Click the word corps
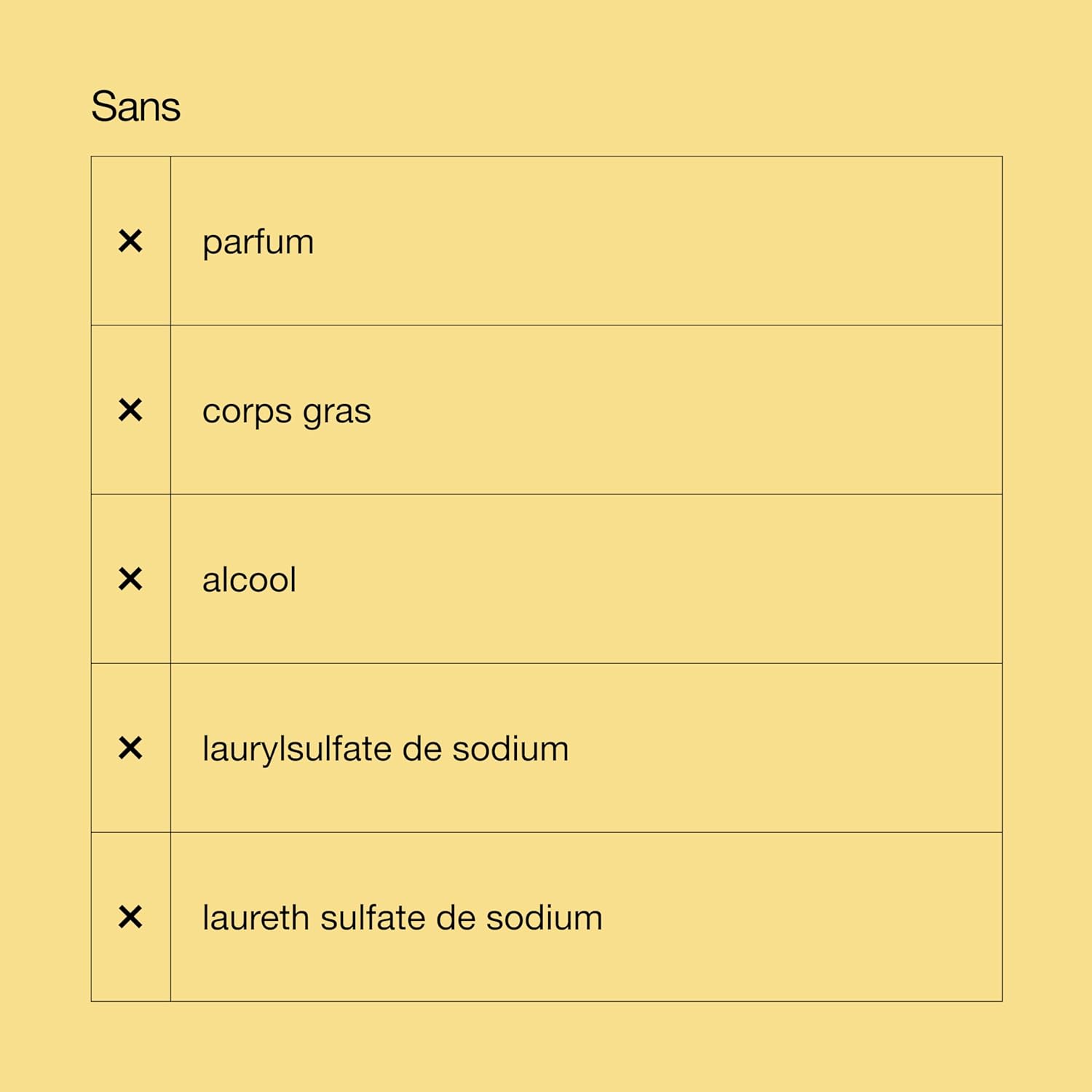Image resolution: width=1092 pixels, height=1092 pixels. click(247, 412)
